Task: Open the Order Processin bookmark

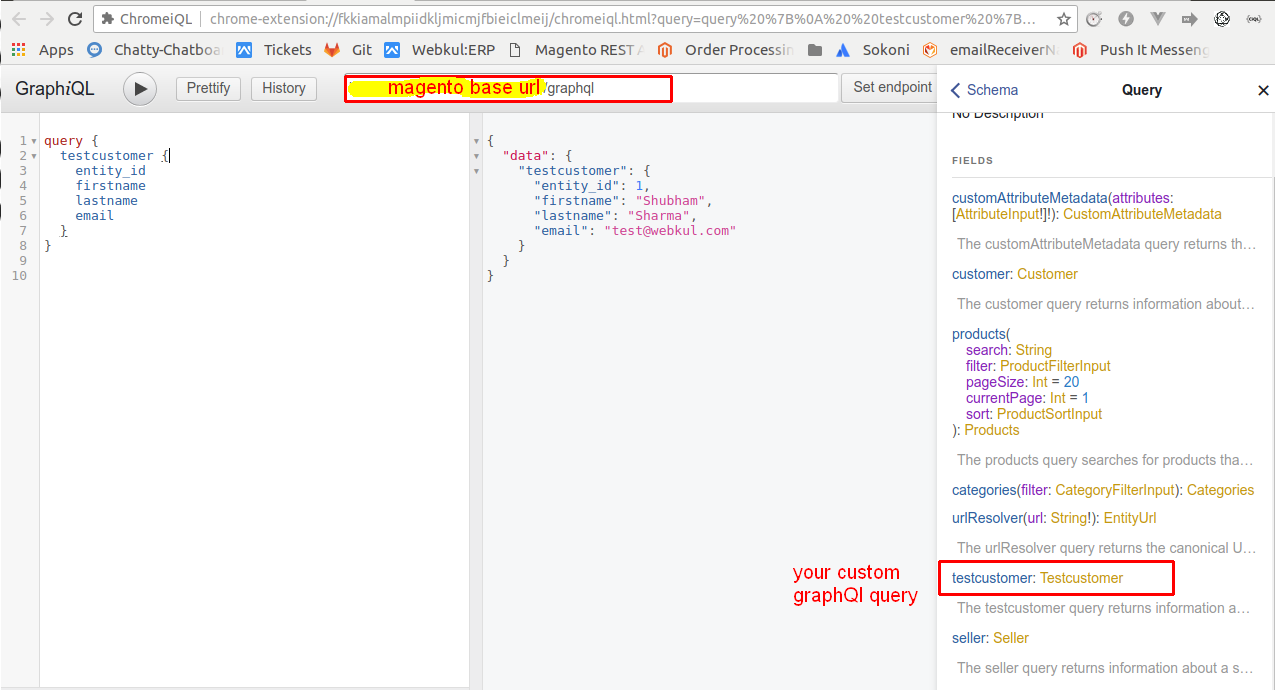Action: pos(725,50)
